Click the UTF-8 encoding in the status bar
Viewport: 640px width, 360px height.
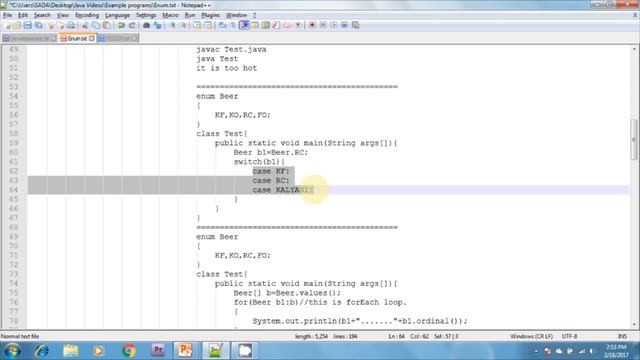pos(569,336)
